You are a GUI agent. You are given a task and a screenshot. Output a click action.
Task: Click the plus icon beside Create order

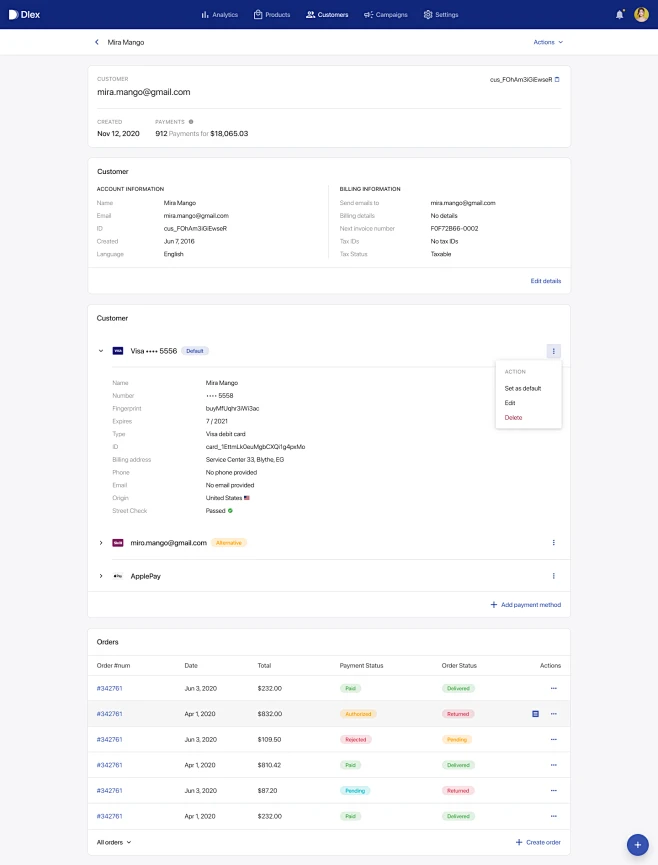[518, 842]
